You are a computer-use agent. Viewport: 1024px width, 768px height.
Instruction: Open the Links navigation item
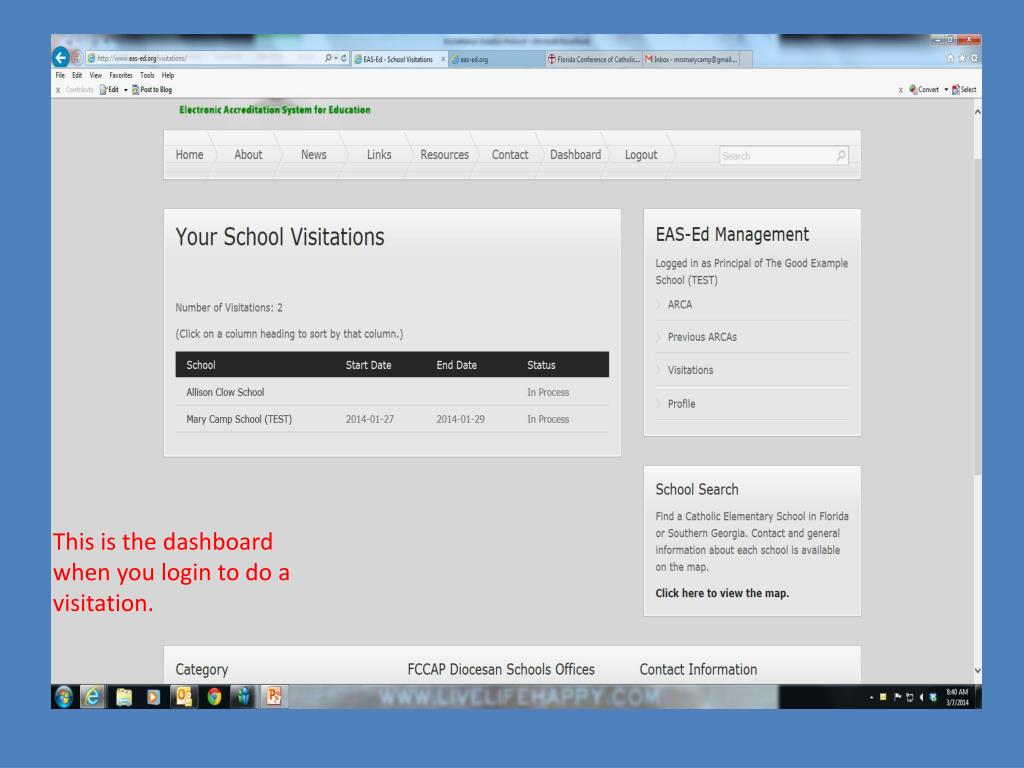(379, 155)
